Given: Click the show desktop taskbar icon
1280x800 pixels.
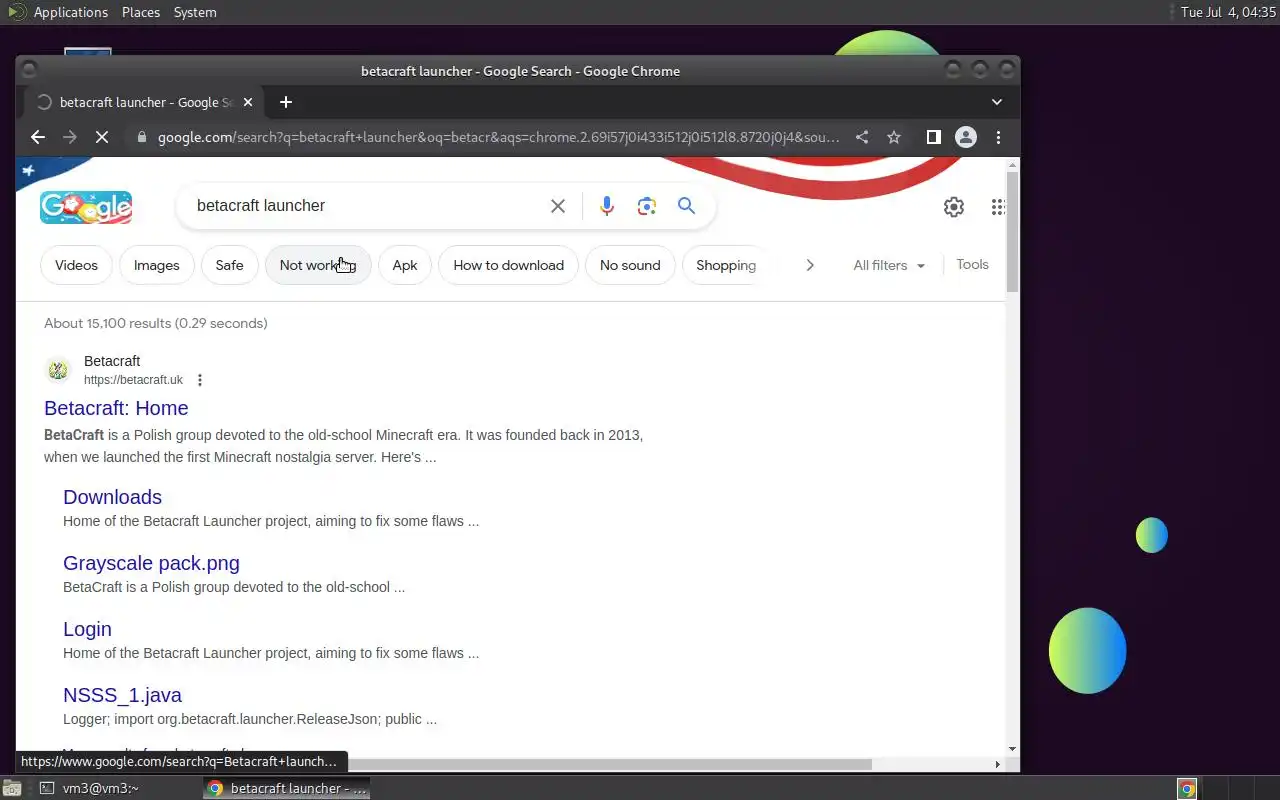Looking at the screenshot, I should [x=11, y=788].
